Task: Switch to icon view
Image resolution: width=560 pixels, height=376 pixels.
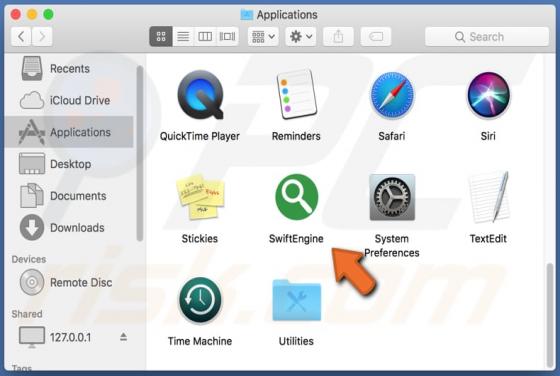Action: pyautogui.click(x=161, y=36)
